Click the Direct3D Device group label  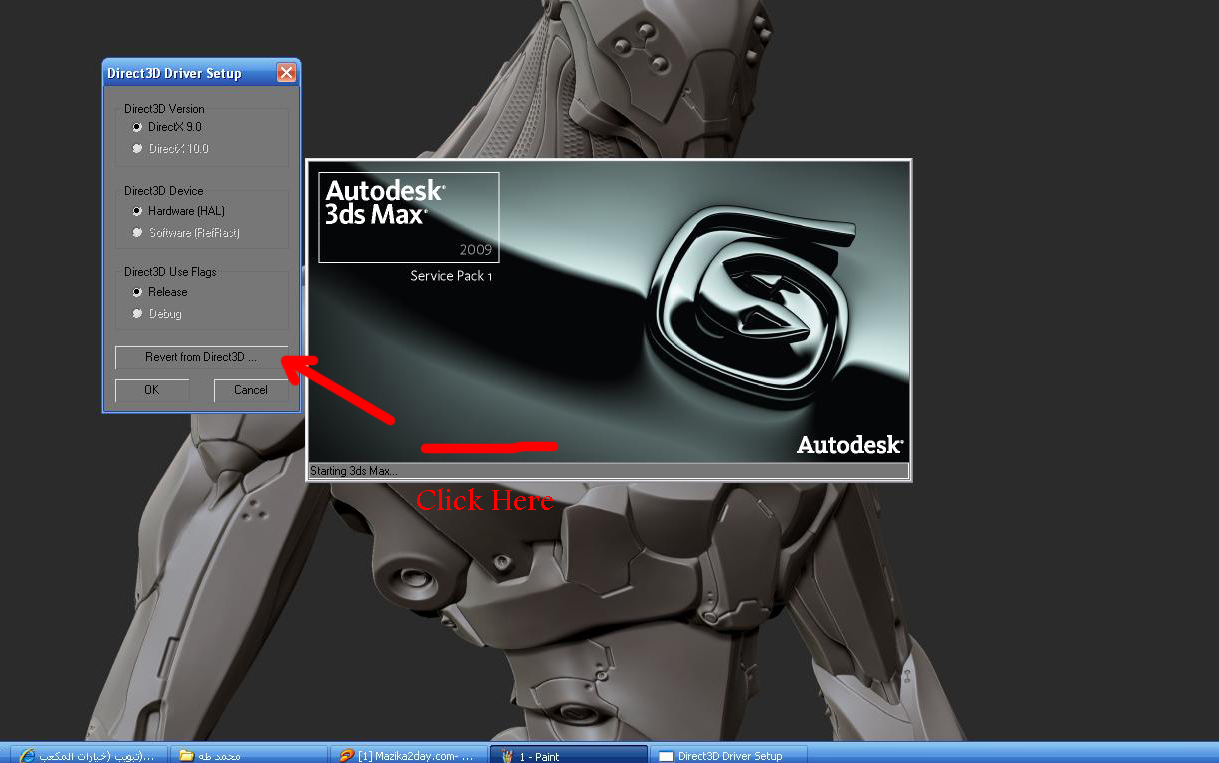163,191
